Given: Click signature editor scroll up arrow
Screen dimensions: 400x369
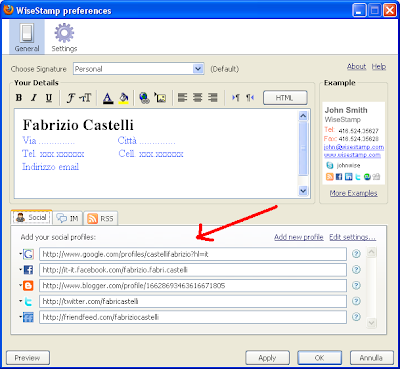Looking at the screenshot, I should point(303,116).
